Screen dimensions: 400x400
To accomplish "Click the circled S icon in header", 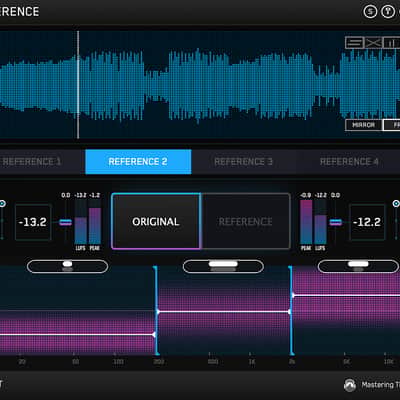I will click(x=370, y=12).
